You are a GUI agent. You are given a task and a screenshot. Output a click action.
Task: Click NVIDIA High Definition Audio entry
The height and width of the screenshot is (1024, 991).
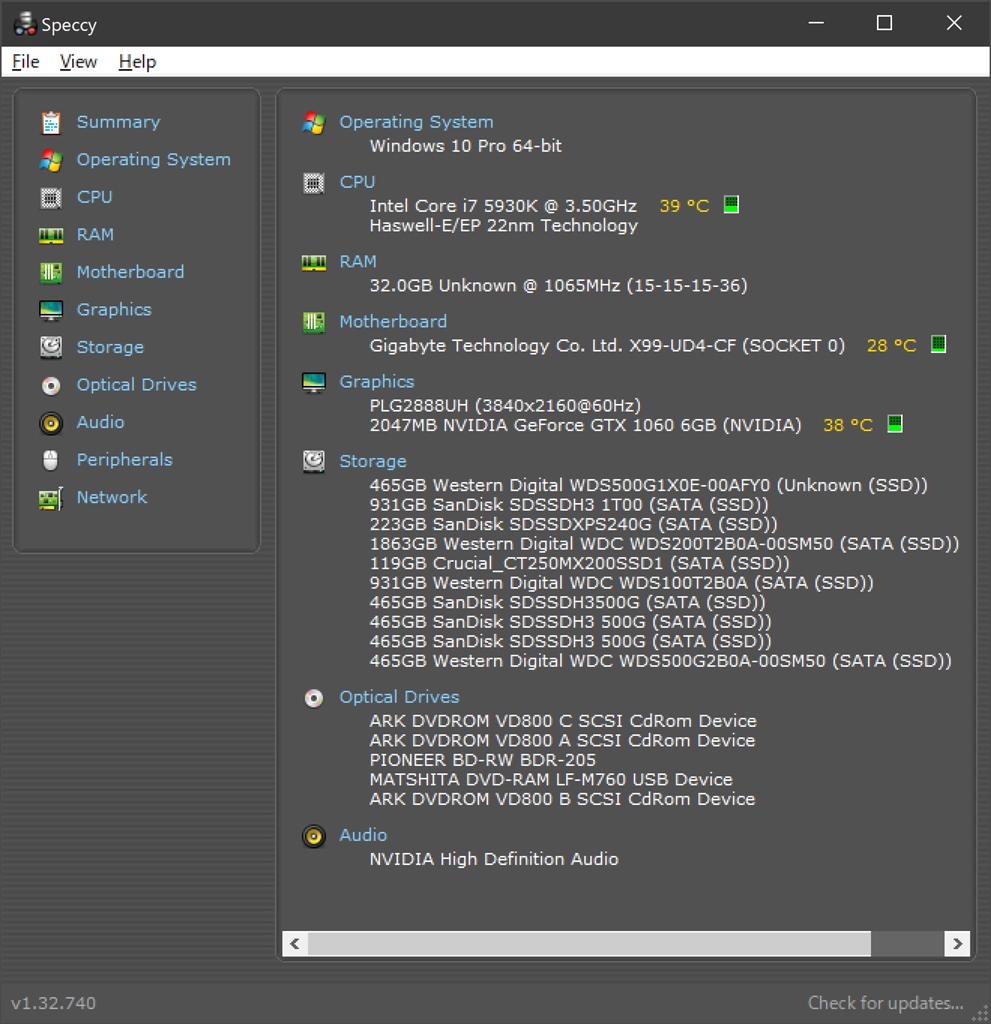pyautogui.click(x=494, y=859)
